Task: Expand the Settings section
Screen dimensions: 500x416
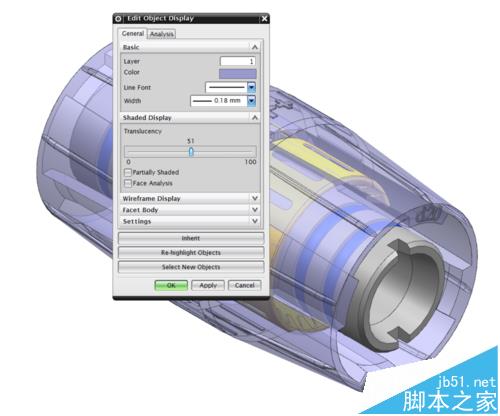Action: point(255,221)
